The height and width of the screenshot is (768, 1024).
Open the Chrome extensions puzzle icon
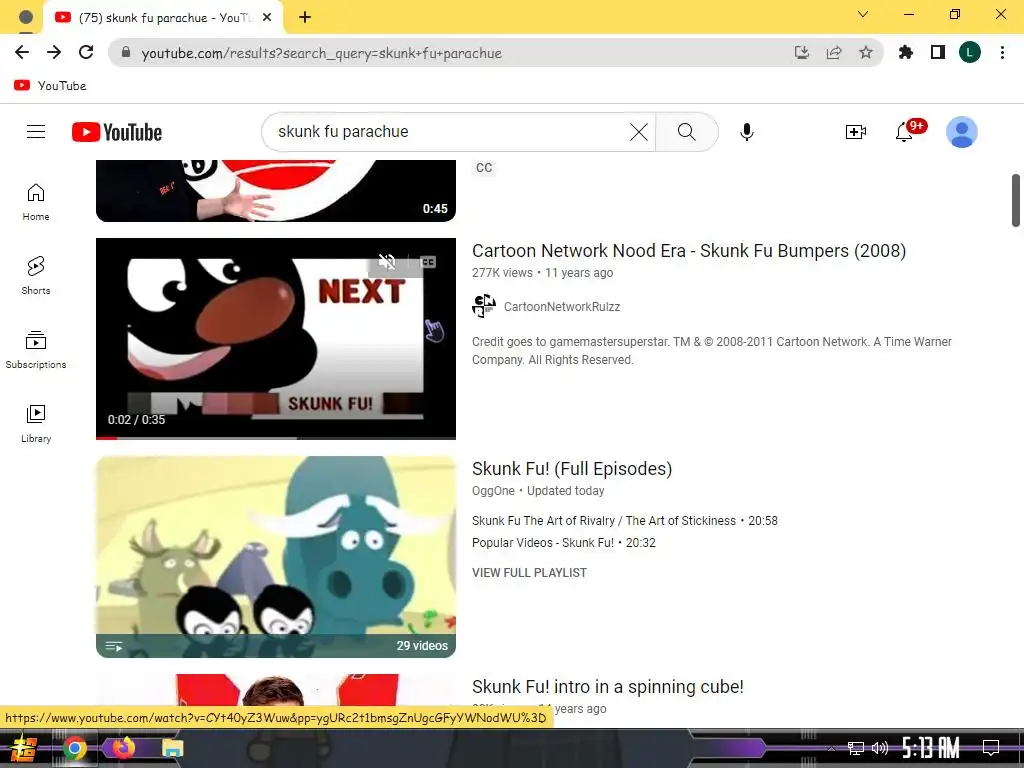905,52
